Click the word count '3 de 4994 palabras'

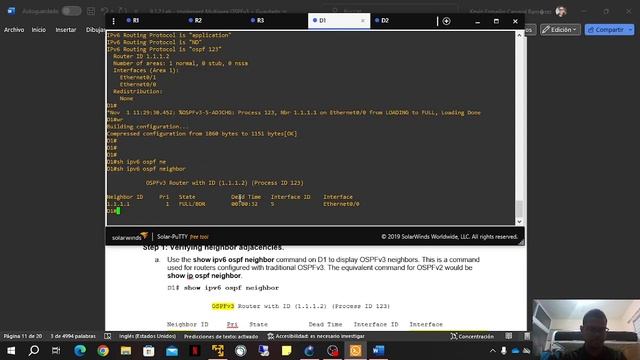pos(73,336)
